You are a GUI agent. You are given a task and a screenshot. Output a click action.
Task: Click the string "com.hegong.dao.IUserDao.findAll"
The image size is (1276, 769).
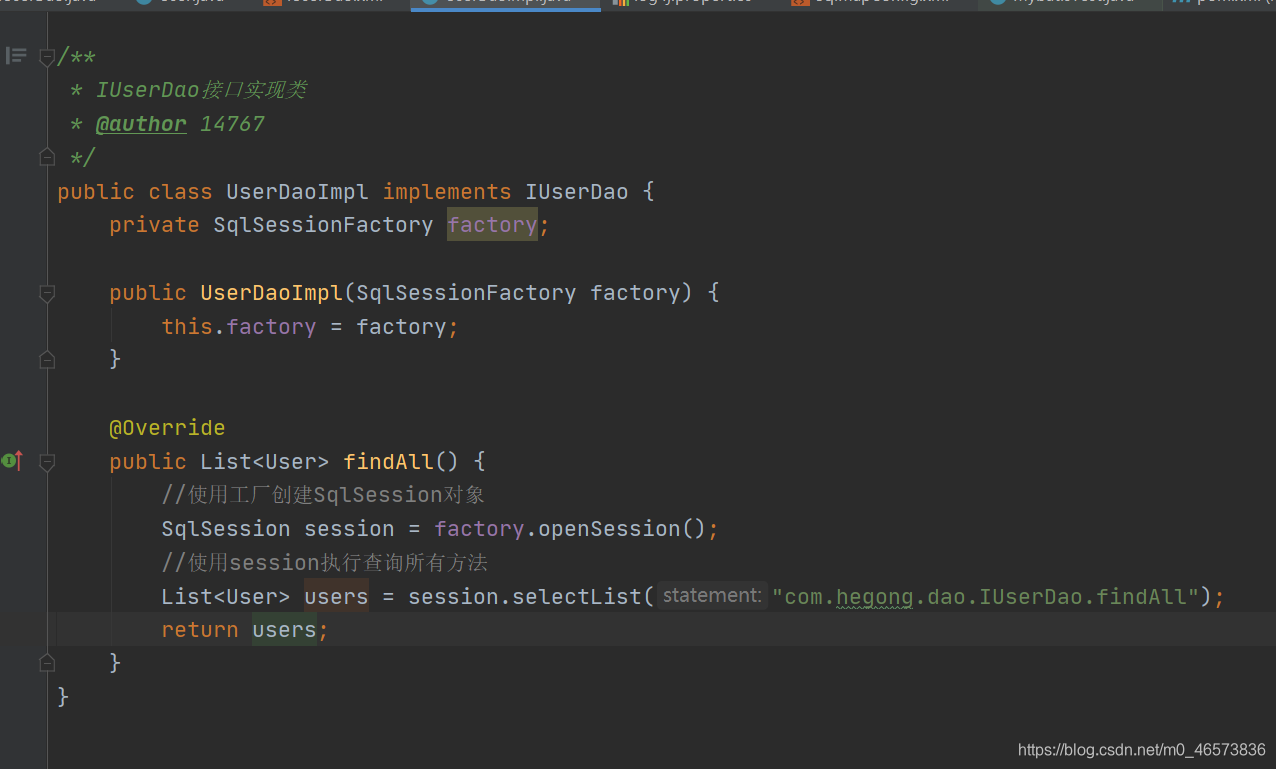pos(985,597)
